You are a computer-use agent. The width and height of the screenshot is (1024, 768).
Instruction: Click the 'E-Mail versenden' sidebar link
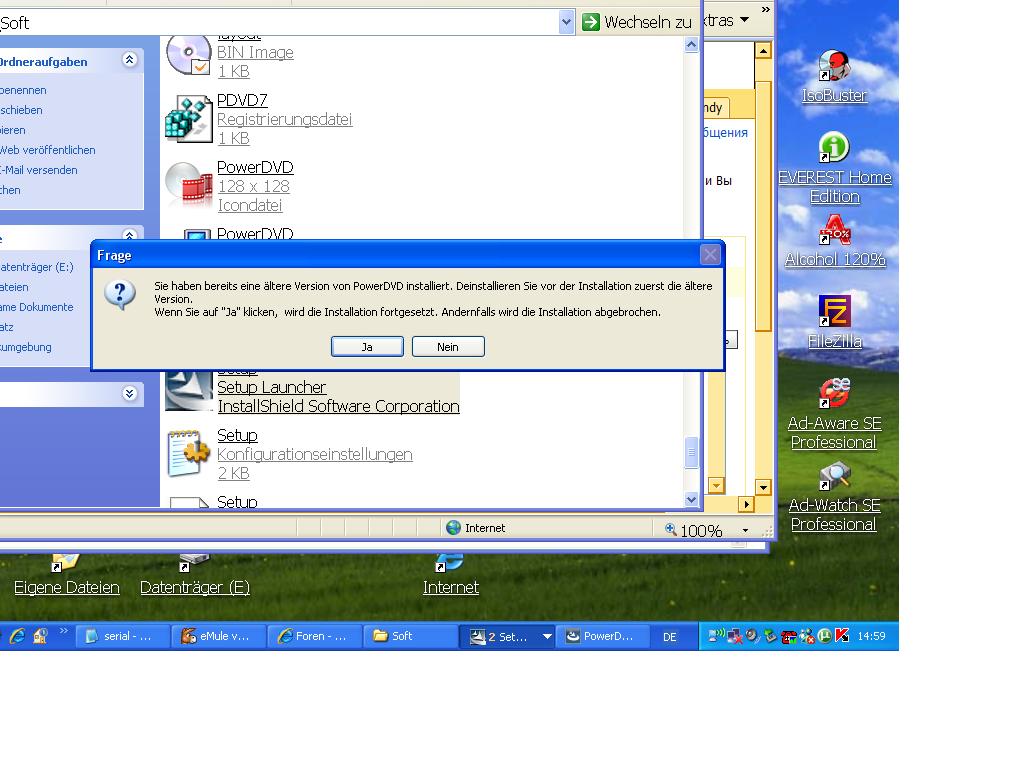click(x=39, y=170)
